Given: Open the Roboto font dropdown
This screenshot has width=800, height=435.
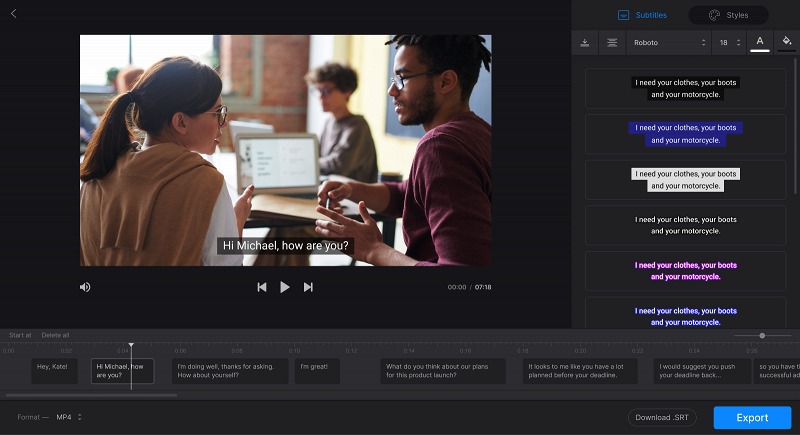Looking at the screenshot, I should click(x=669, y=42).
